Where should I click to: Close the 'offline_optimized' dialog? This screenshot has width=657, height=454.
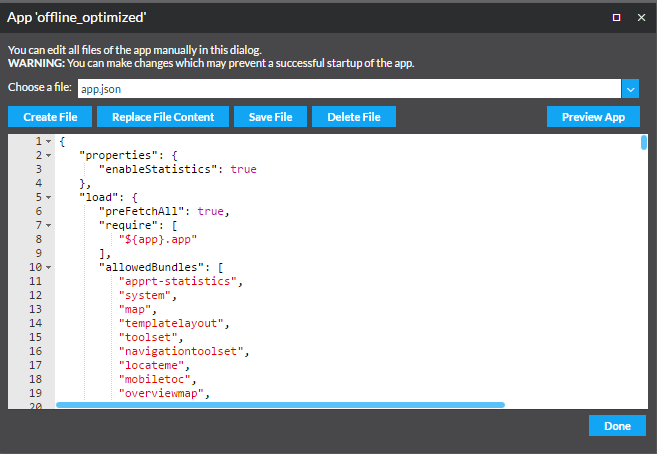[640, 17]
